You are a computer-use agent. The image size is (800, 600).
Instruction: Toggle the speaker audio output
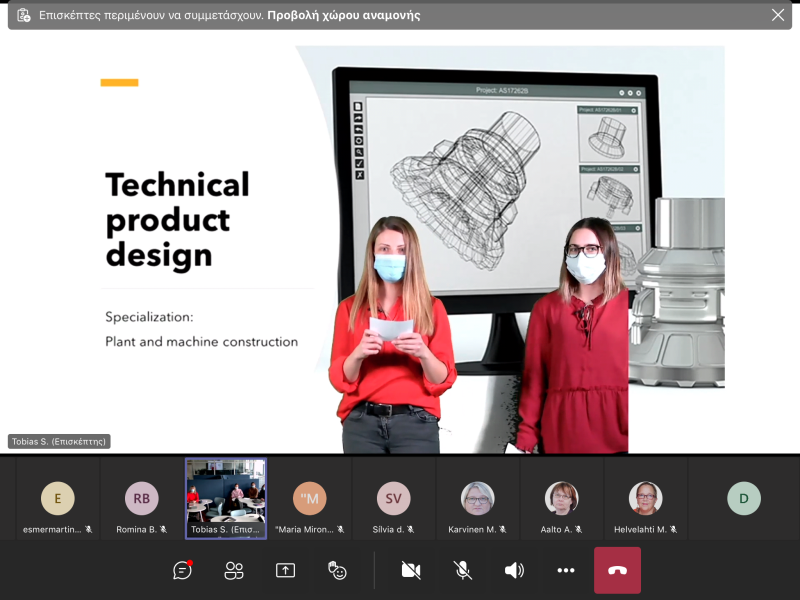[514, 570]
